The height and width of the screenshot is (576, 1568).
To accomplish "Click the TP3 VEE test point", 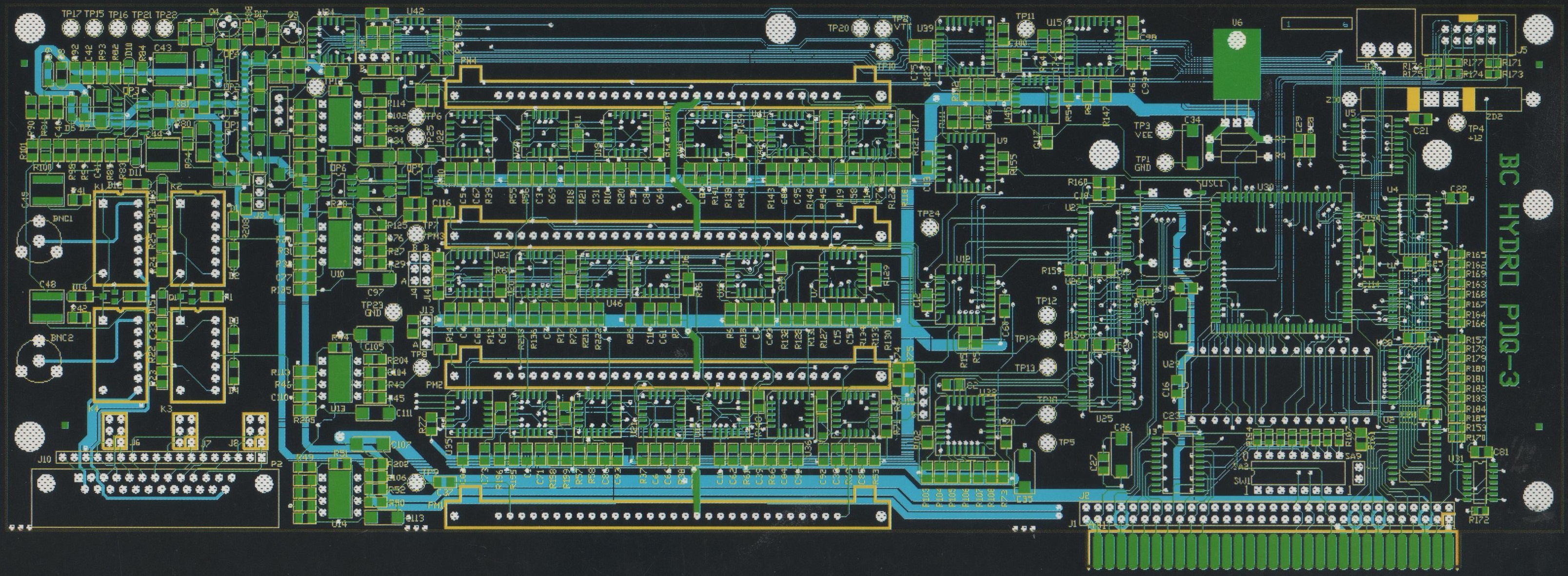I will point(1165,130).
